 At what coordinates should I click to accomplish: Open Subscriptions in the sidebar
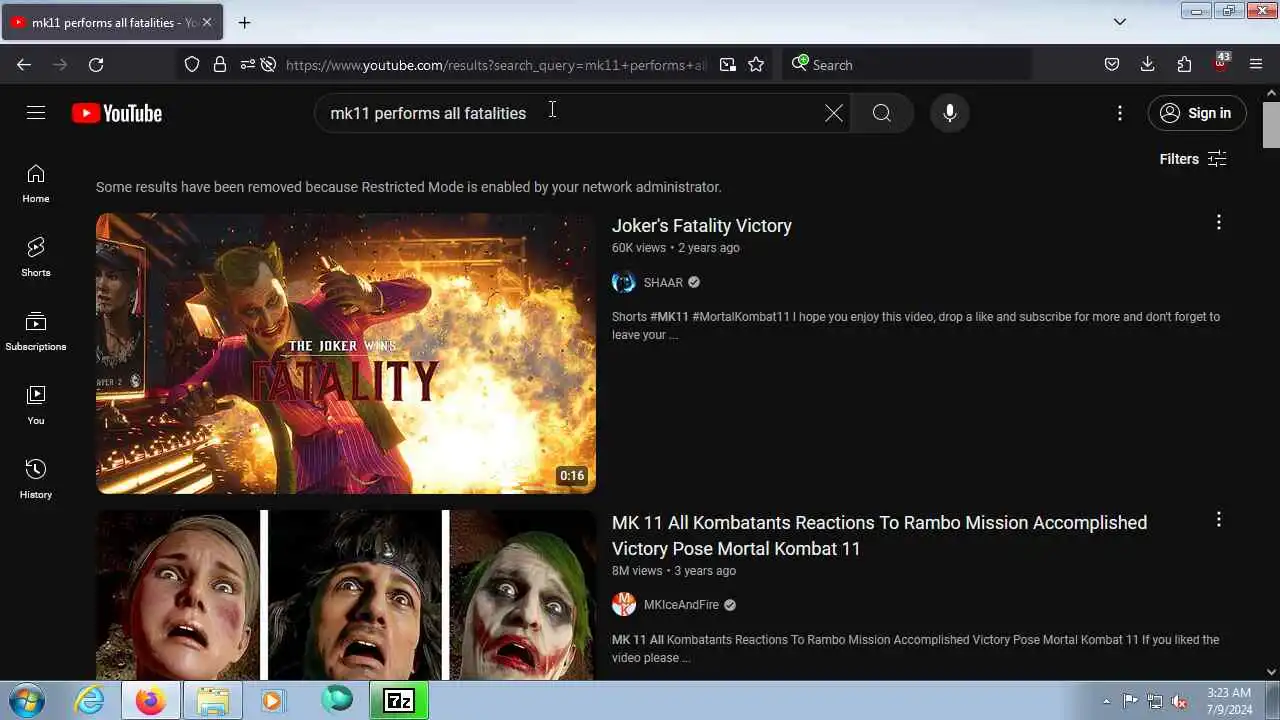[x=36, y=332]
